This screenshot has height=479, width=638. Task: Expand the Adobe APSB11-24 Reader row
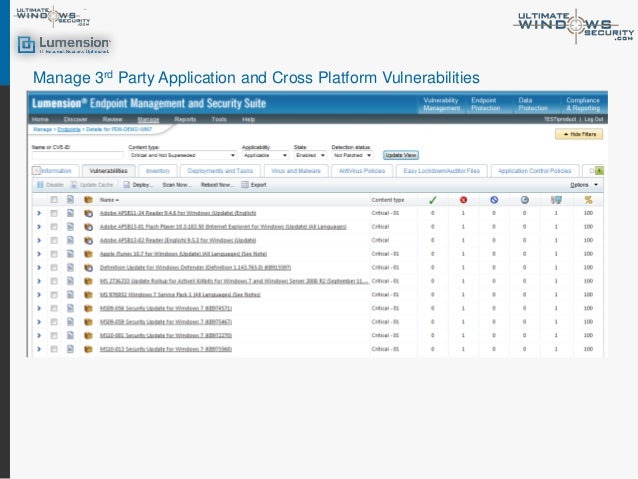pos(39,213)
